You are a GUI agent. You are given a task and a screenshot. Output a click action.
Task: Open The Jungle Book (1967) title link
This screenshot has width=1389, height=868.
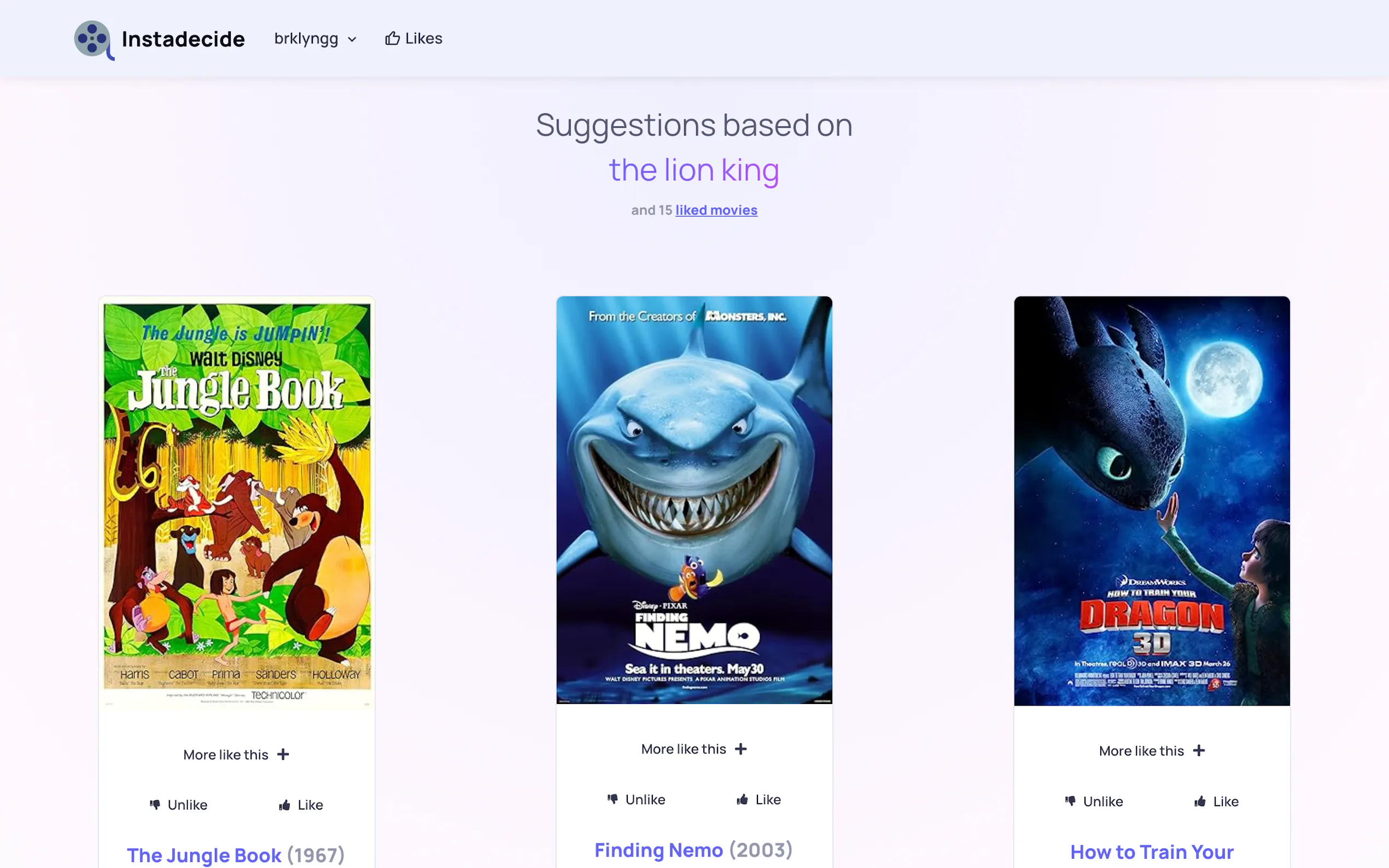tap(236, 855)
